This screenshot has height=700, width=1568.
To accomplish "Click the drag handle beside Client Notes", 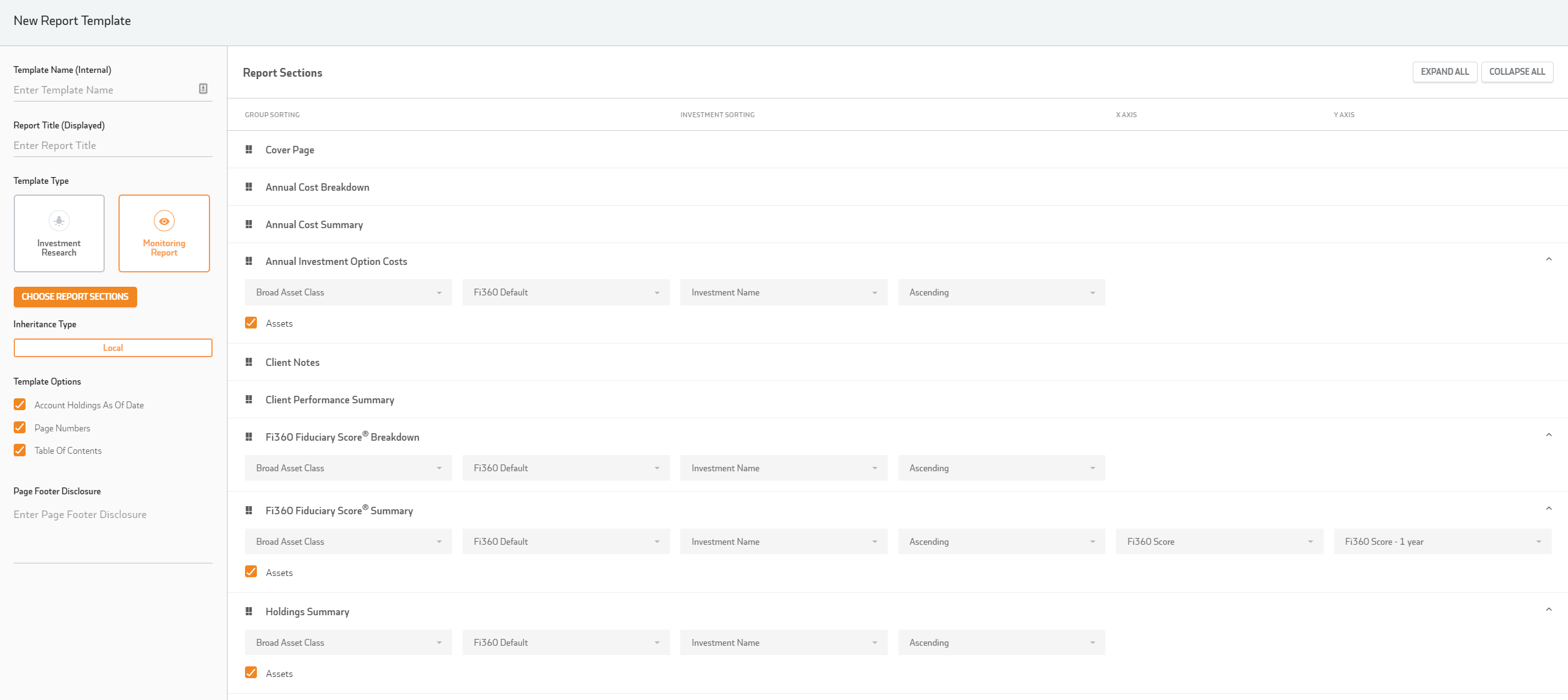I will pyautogui.click(x=249, y=362).
